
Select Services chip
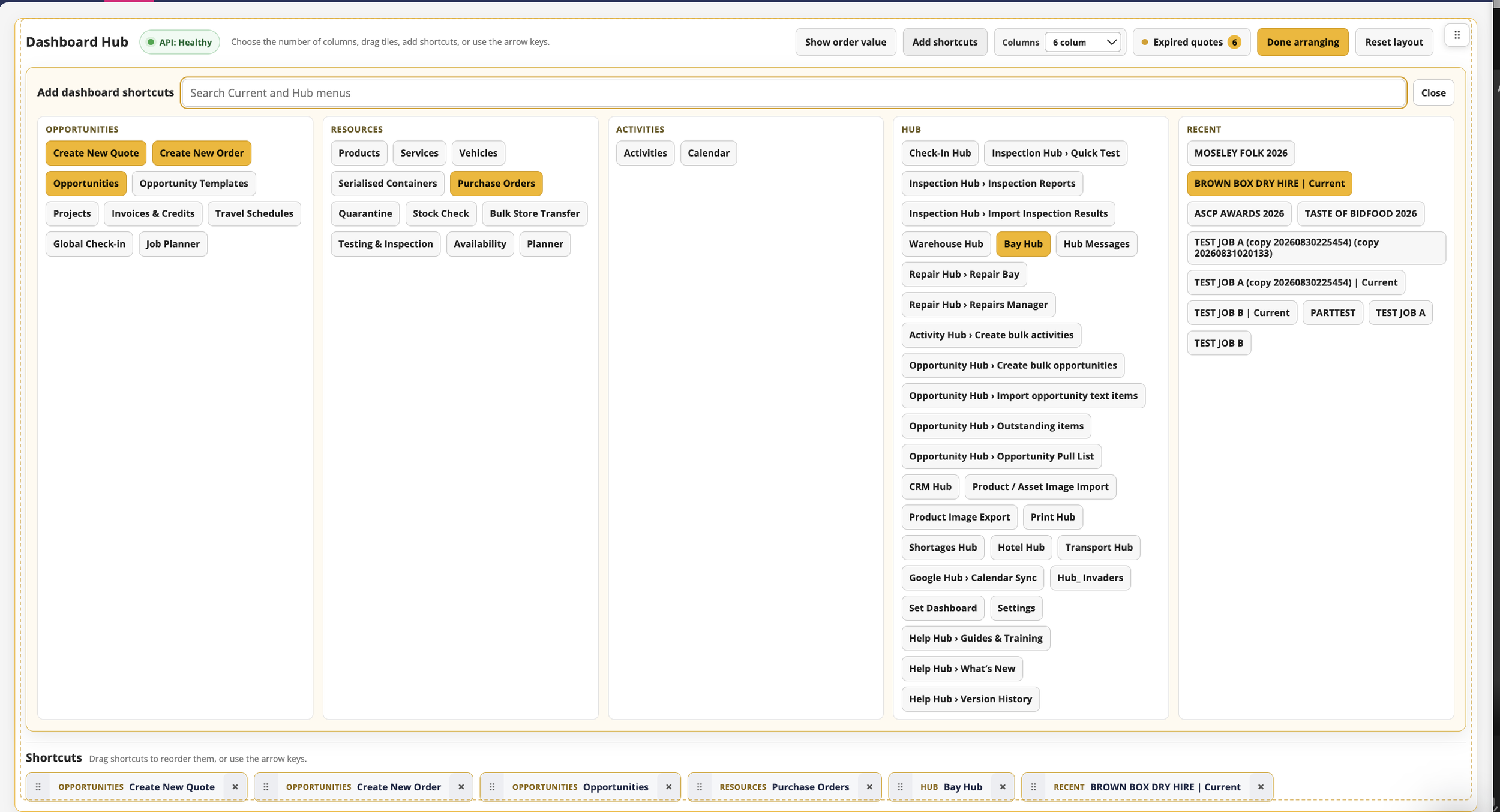pos(419,153)
